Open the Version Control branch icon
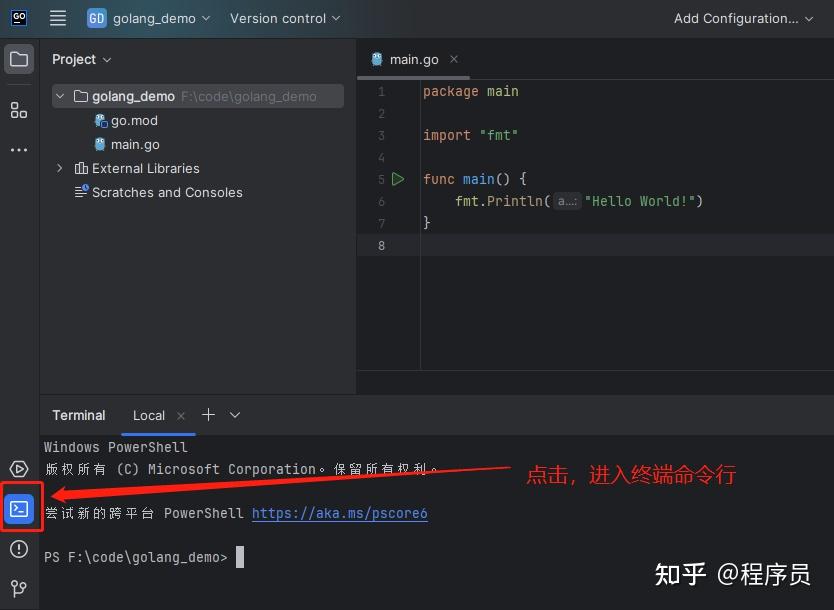 [18, 588]
